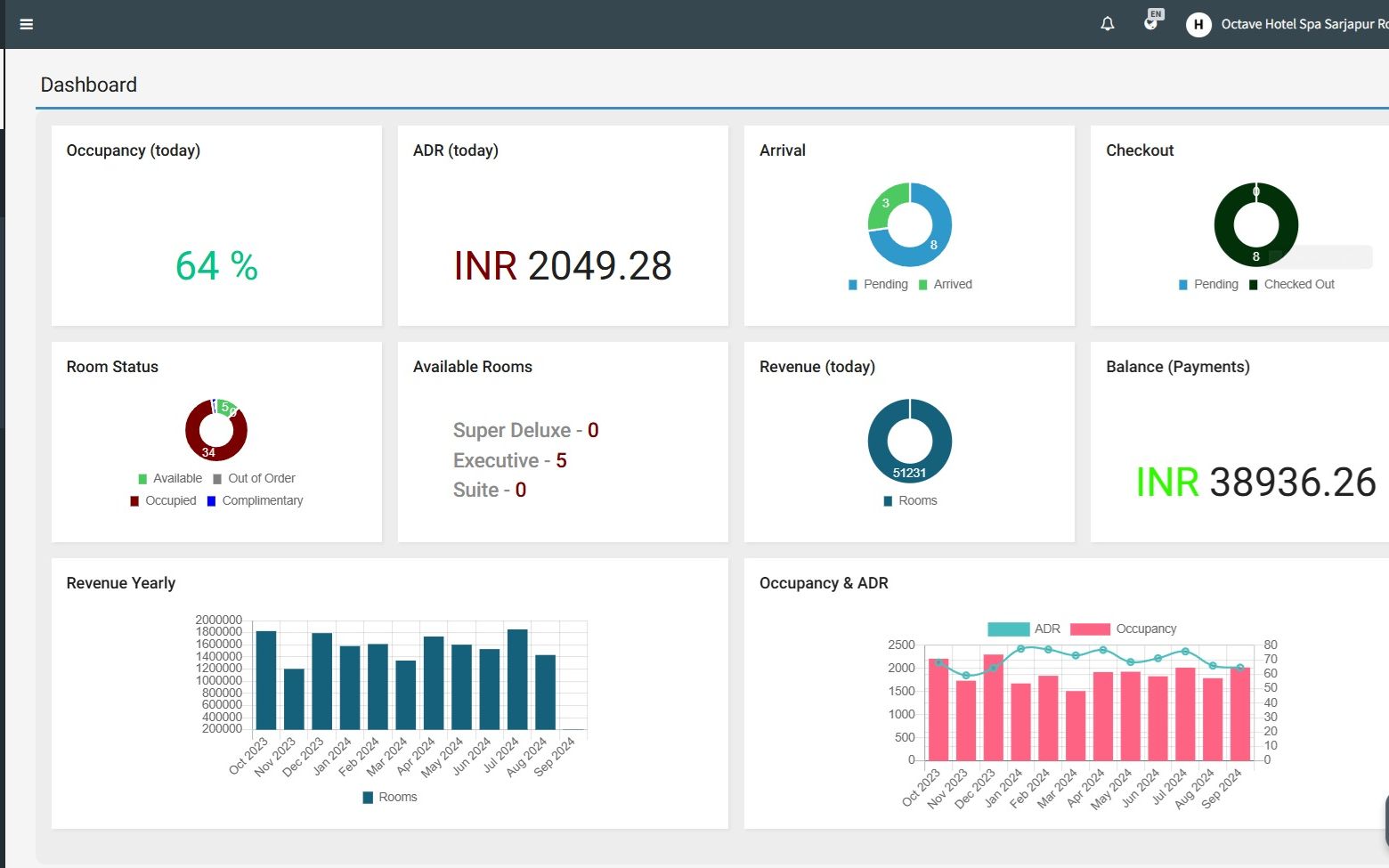The image size is (1389, 868).
Task: Open the notifications bell
Action: point(1108,24)
